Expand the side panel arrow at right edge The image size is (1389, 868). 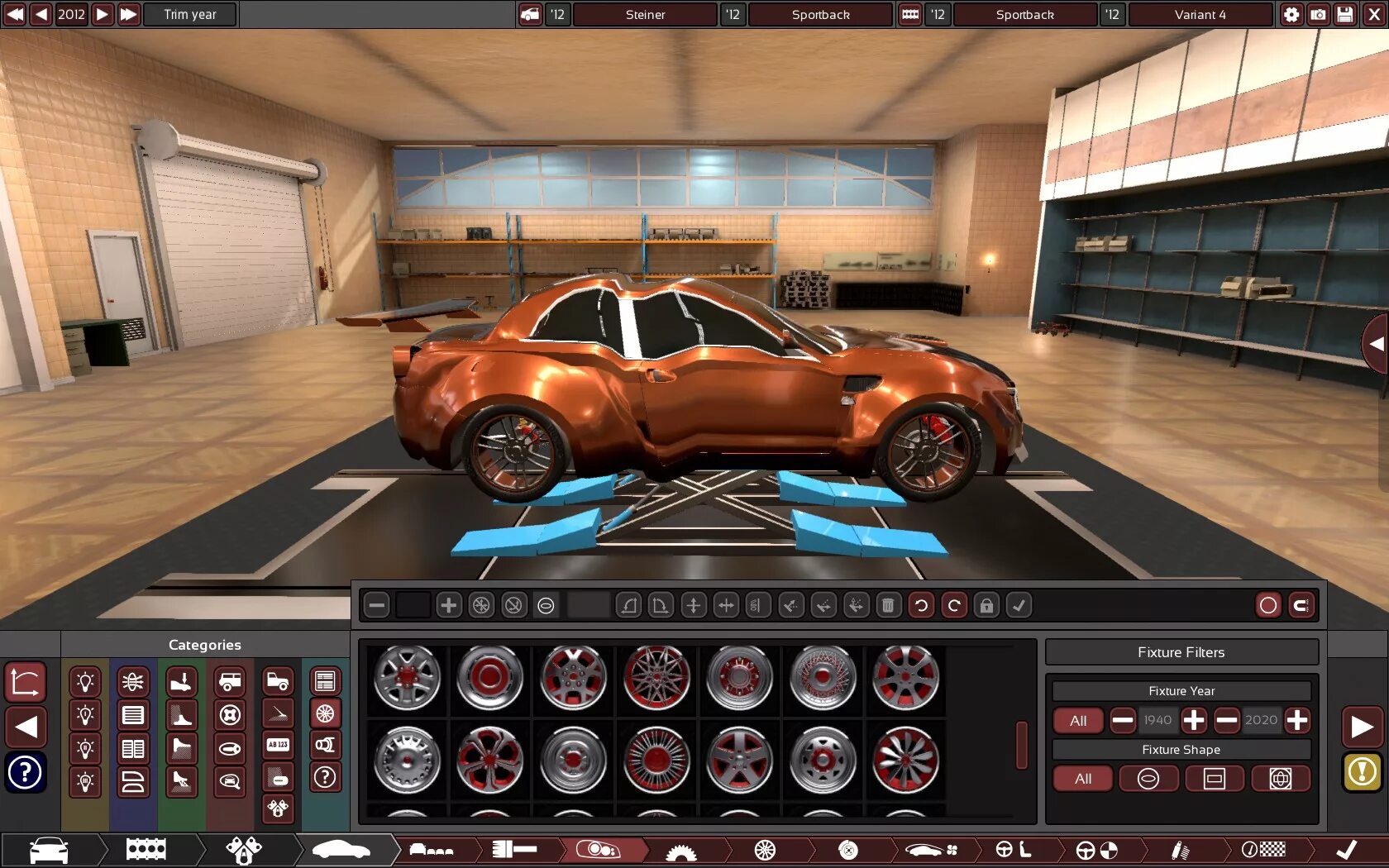[x=1375, y=343]
